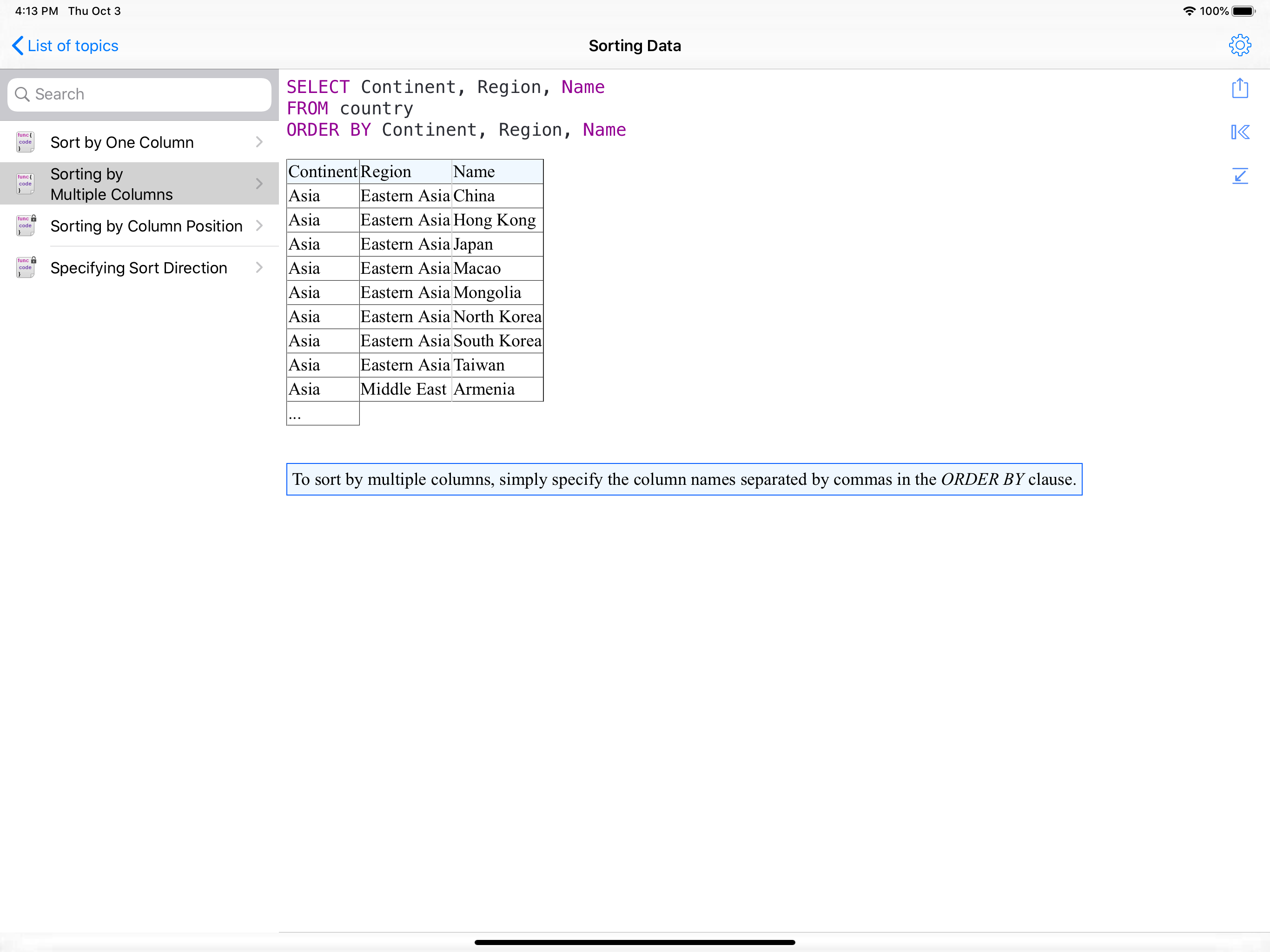The height and width of the screenshot is (952, 1270).
Task: Click locked code icon for Sort Direction
Action: [x=26, y=268]
